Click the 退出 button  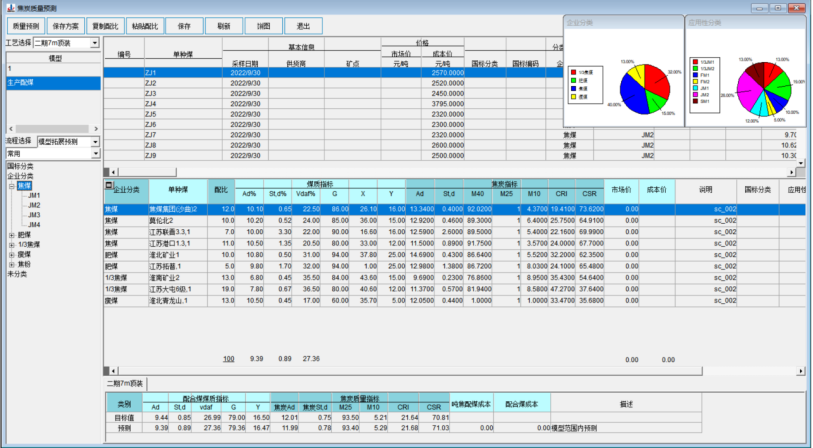tap(303, 26)
